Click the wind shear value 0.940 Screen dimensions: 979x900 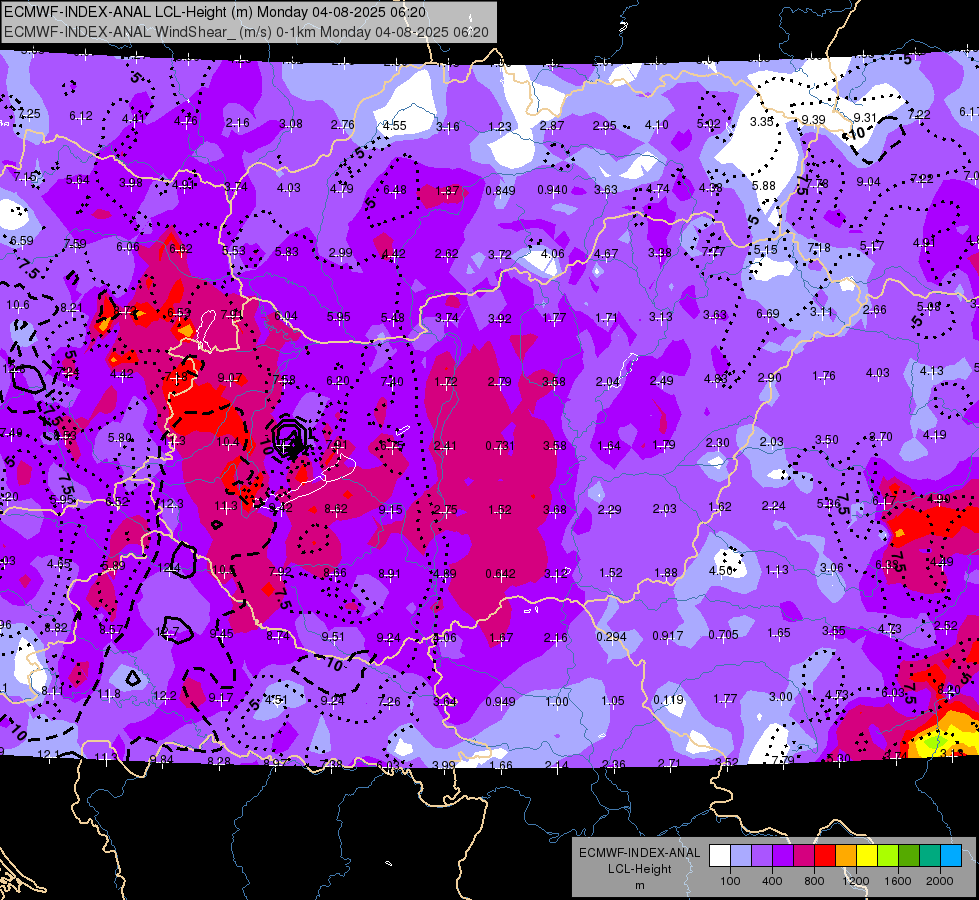click(x=553, y=189)
